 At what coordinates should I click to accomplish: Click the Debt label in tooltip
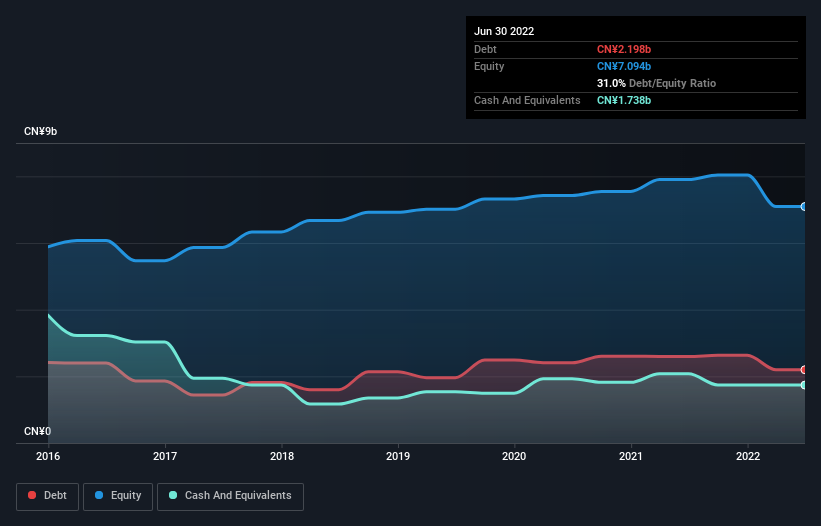tap(485, 49)
